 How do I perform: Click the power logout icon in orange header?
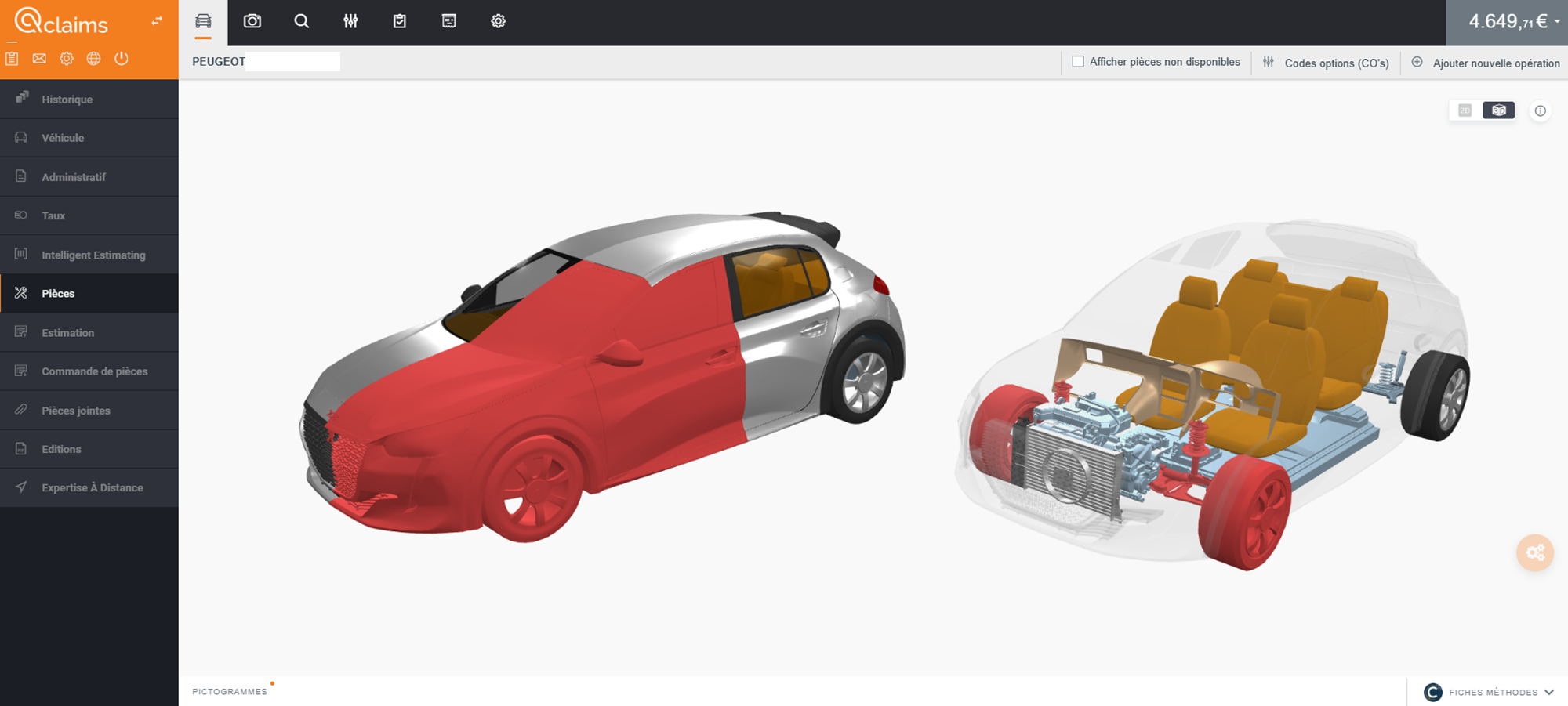[121, 59]
